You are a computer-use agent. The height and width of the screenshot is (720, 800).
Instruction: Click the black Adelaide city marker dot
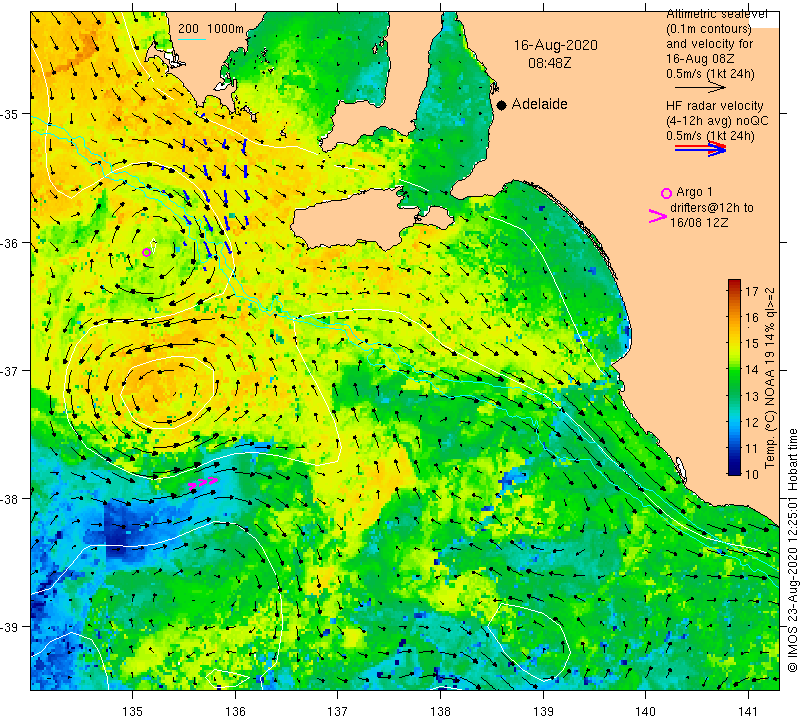[x=502, y=105]
